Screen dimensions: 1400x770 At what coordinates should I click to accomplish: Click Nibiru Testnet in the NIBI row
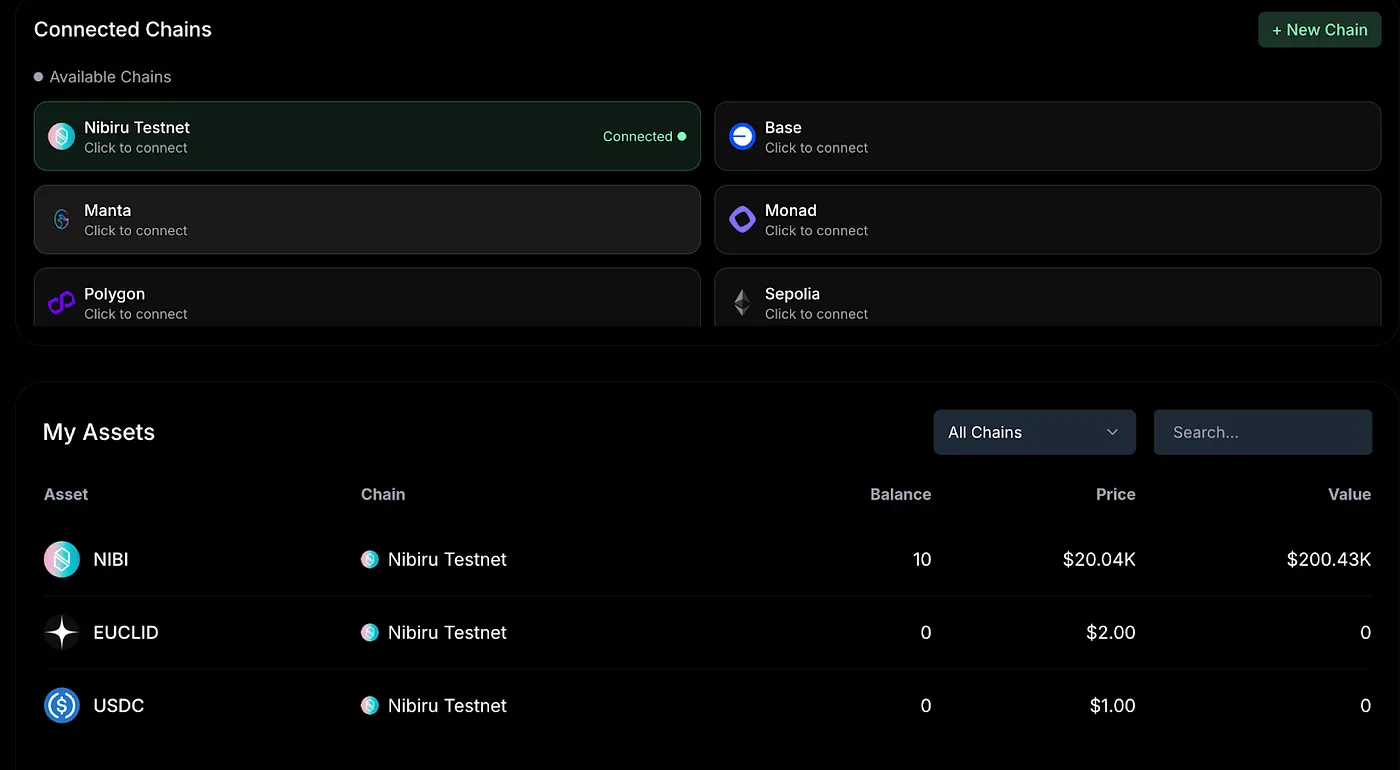click(447, 559)
